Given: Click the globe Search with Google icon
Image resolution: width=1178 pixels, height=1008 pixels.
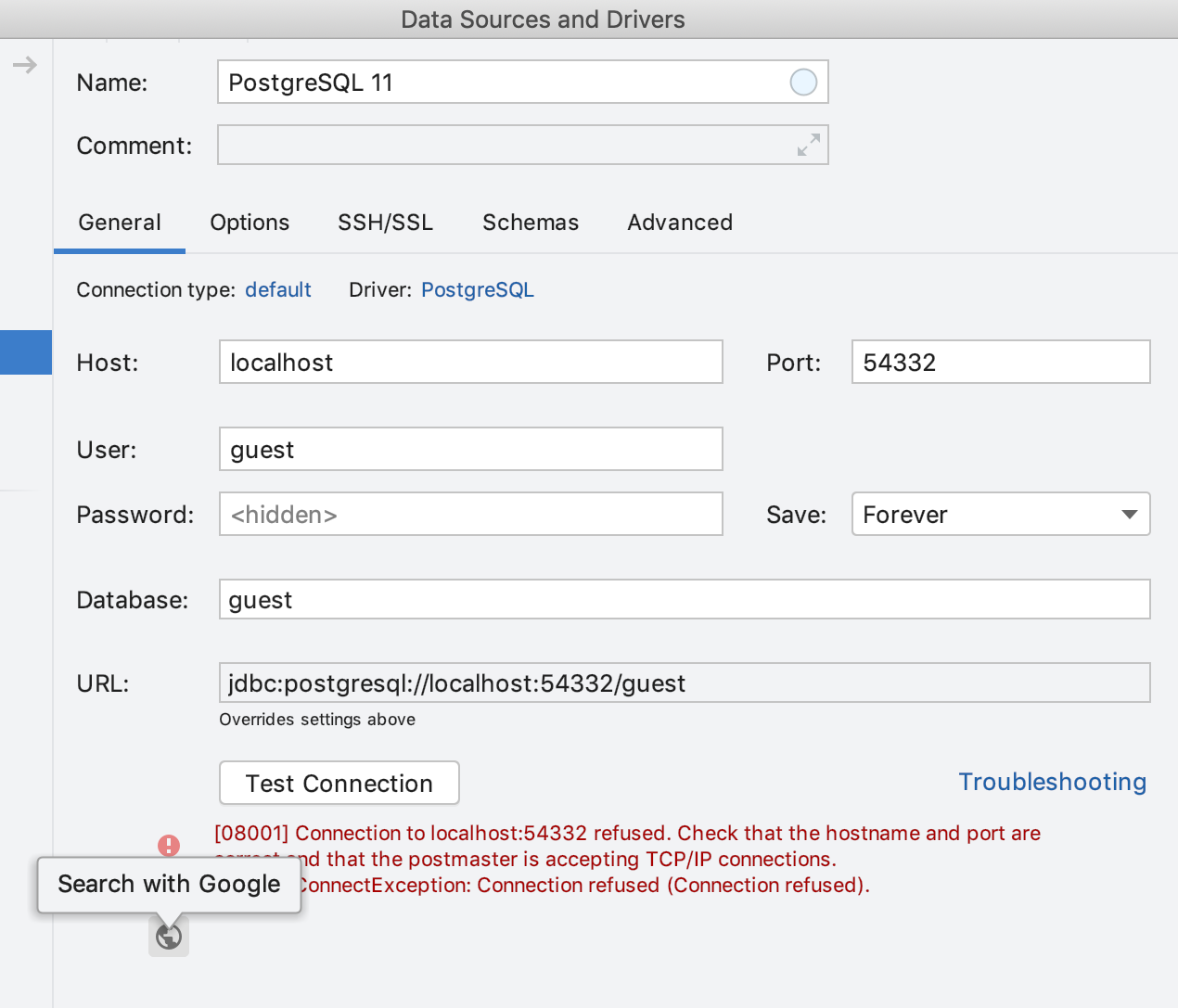Looking at the screenshot, I should [x=169, y=937].
